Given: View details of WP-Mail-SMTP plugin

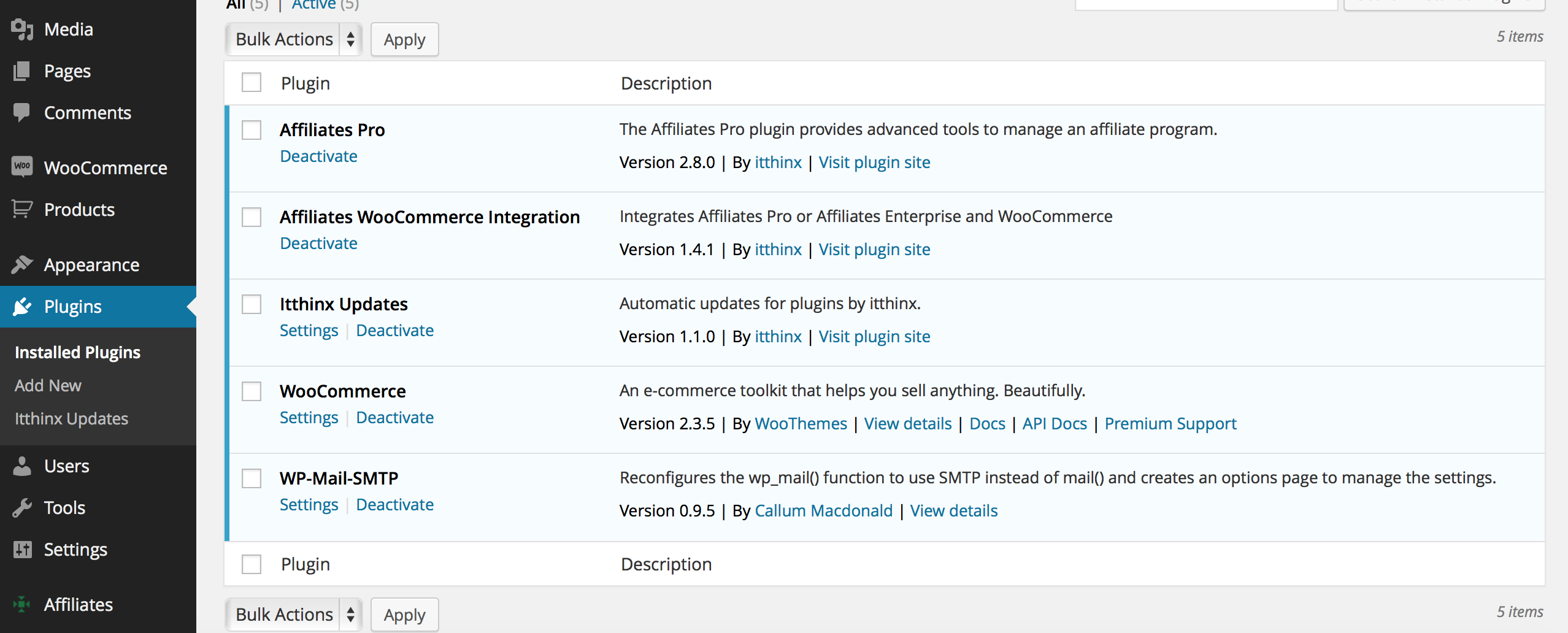Looking at the screenshot, I should pyautogui.click(x=954, y=511).
